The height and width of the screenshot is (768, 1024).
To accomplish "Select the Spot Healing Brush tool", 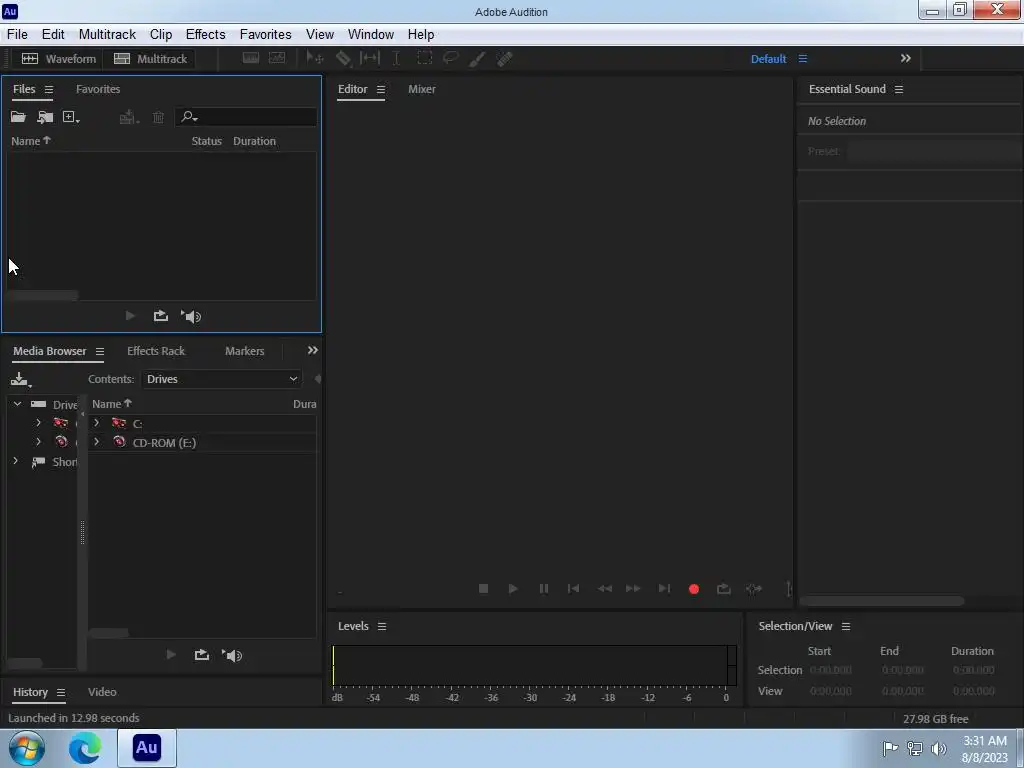I will (504, 59).
